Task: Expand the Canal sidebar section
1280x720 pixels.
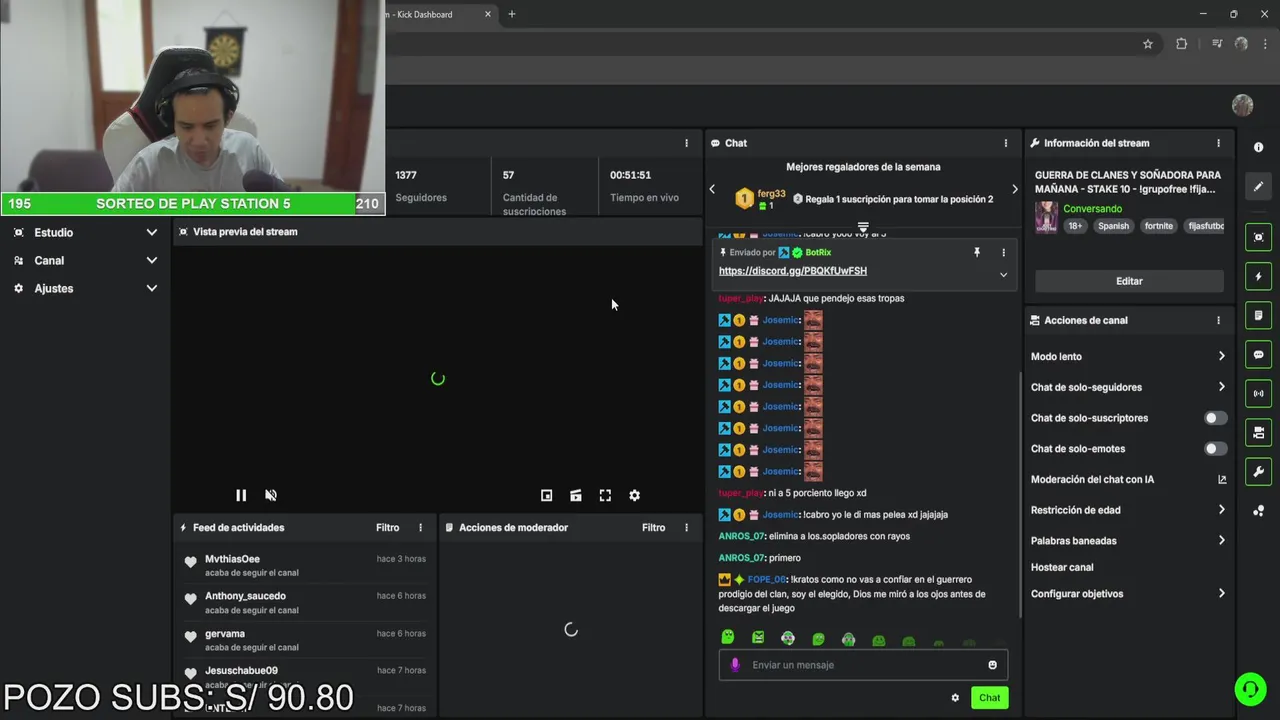Action: pos(84,260)
